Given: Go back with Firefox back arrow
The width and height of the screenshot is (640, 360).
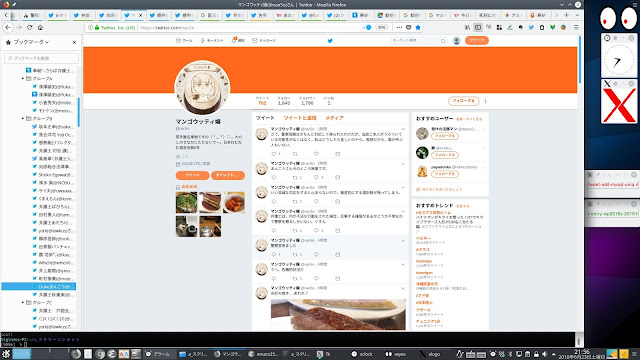Looking at the screenshot, I should click(8, 27).
